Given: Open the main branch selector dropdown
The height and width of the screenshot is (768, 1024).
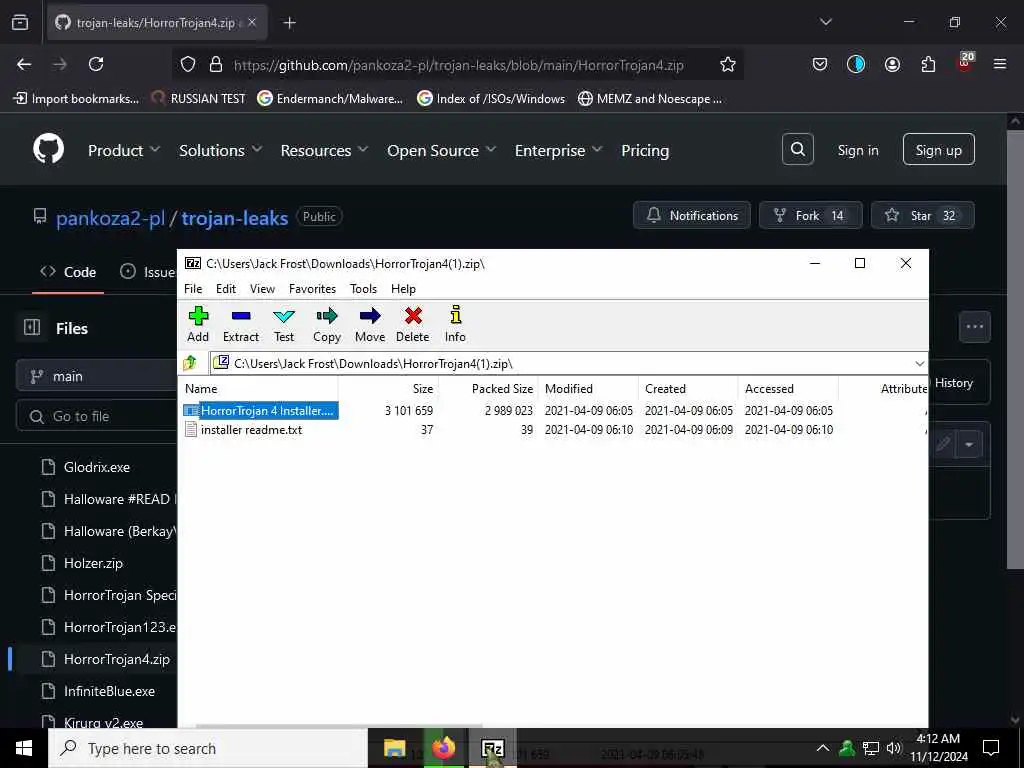Looking at the screenshot, I should pos(96,376).
